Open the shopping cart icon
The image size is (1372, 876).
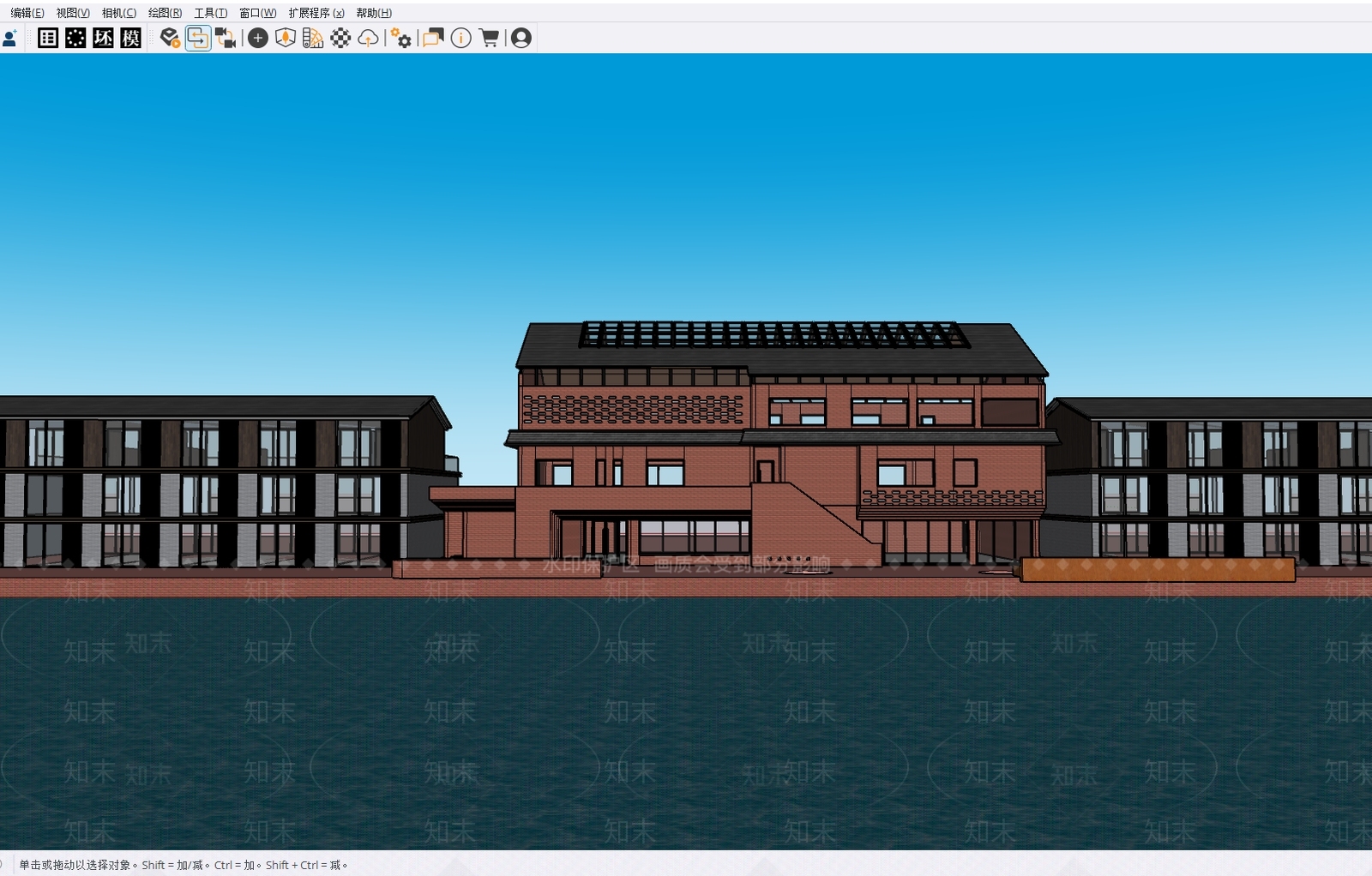click(489, 38)
